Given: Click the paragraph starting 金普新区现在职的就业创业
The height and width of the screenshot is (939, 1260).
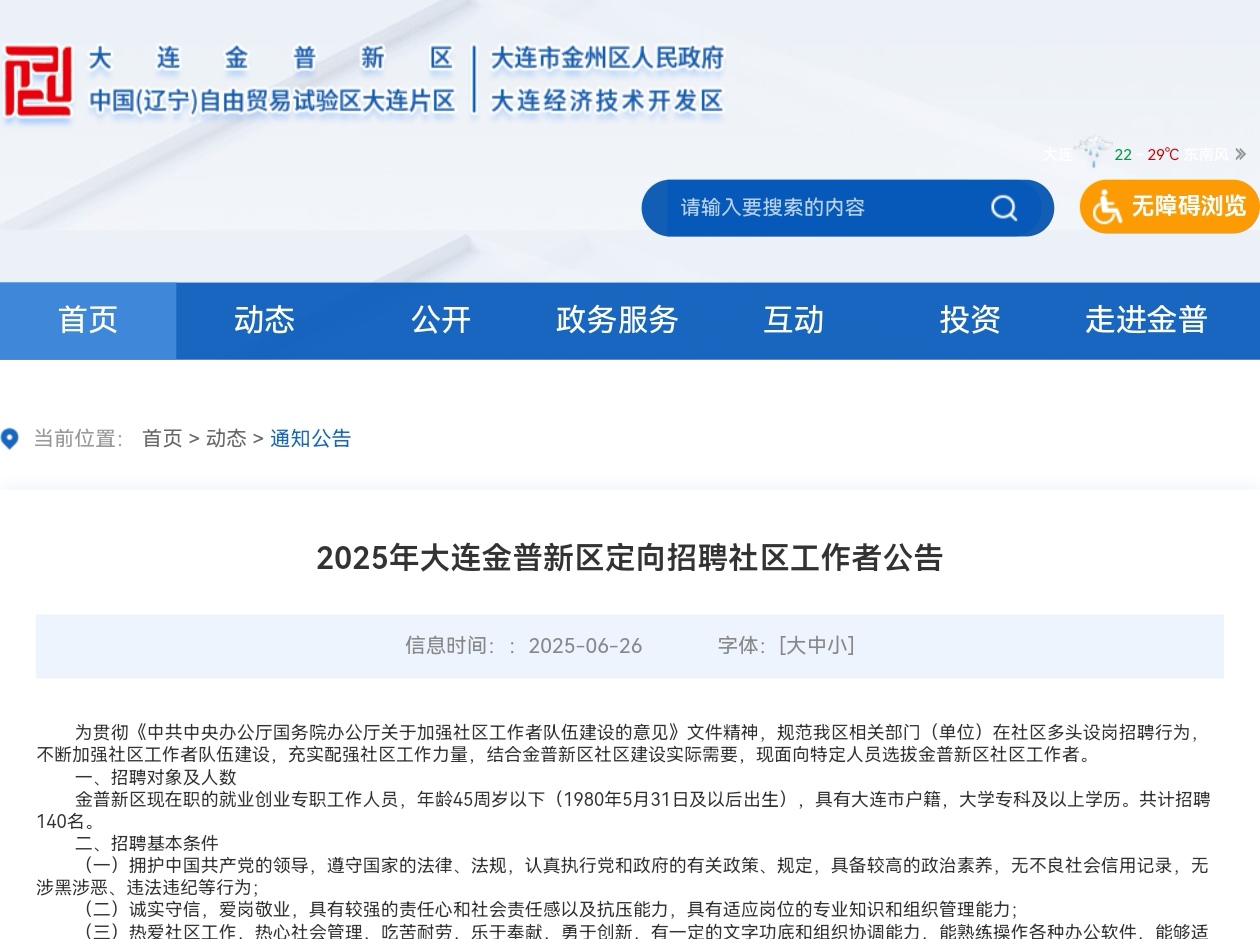Looking at the screenshot, I should 623,810.
